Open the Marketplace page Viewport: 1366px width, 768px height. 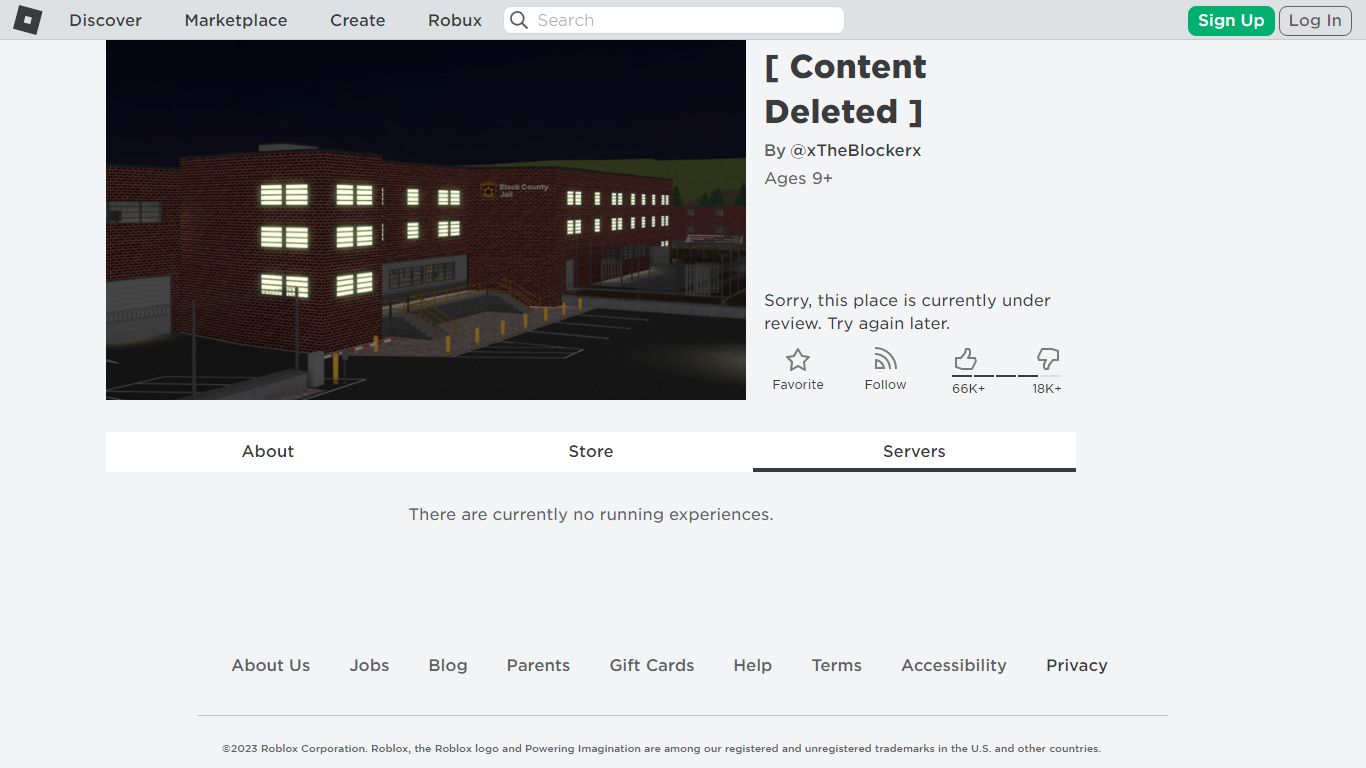click(x=236, y=20)
